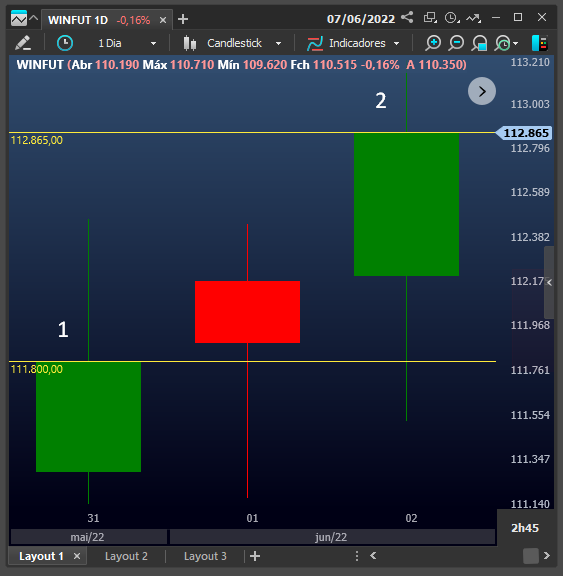Image resolution: width=563 pixels, height=576 pixels.
Task: Expand the Candlestick chart type dropdown
Action: [278, 44]
